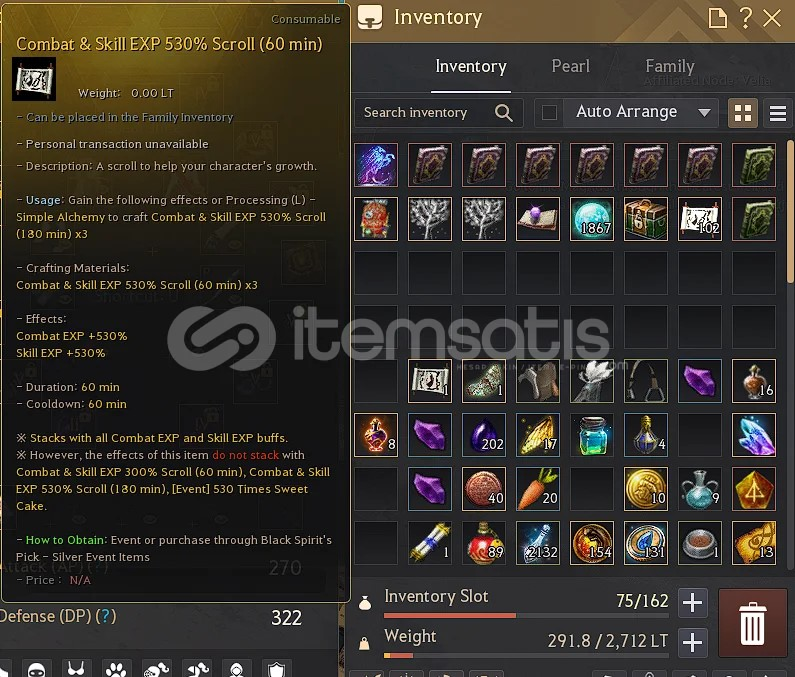Switch to grid view layout
This screenshot has height=677, width=795.
pyautogui.click(x=743, y=113)
